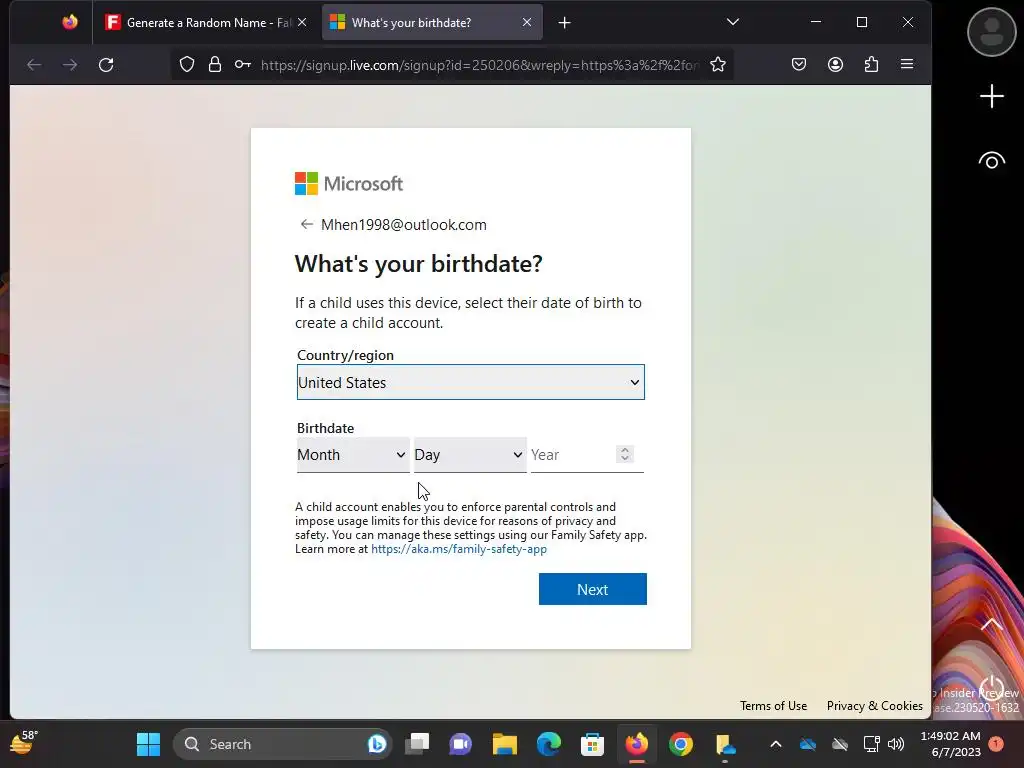The image size is (1024, 768).
Task: Open OneDrive tray icon
Action: [x=808, y=744]
